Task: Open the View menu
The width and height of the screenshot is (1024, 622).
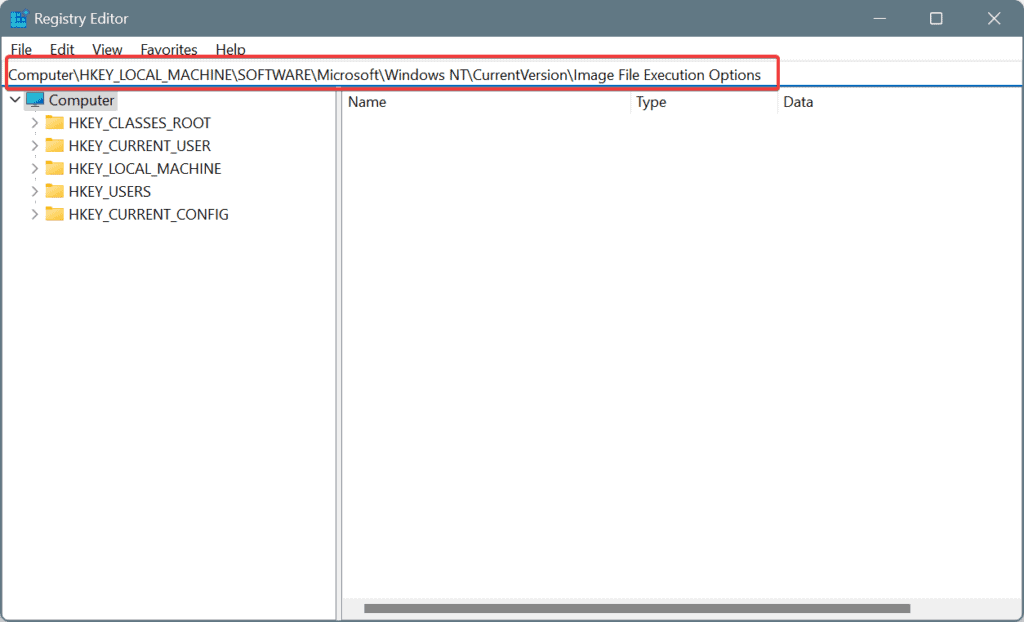Action: (x=107, y=50)
